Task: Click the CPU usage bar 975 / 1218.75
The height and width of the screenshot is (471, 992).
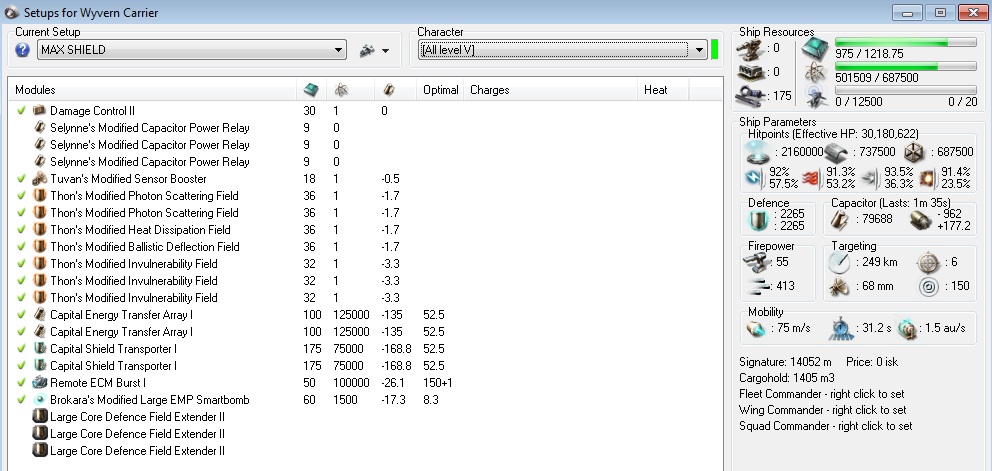Action: [x=905, y=42]
